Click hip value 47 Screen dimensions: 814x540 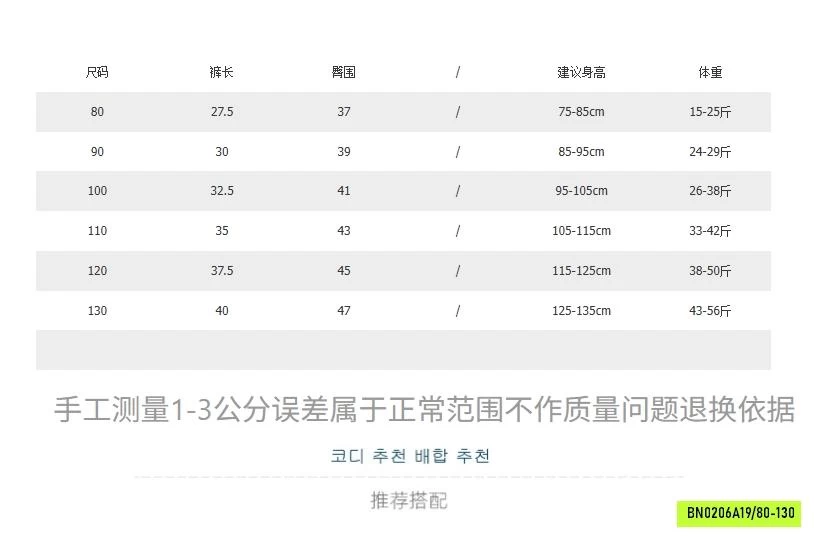point(344,310)
